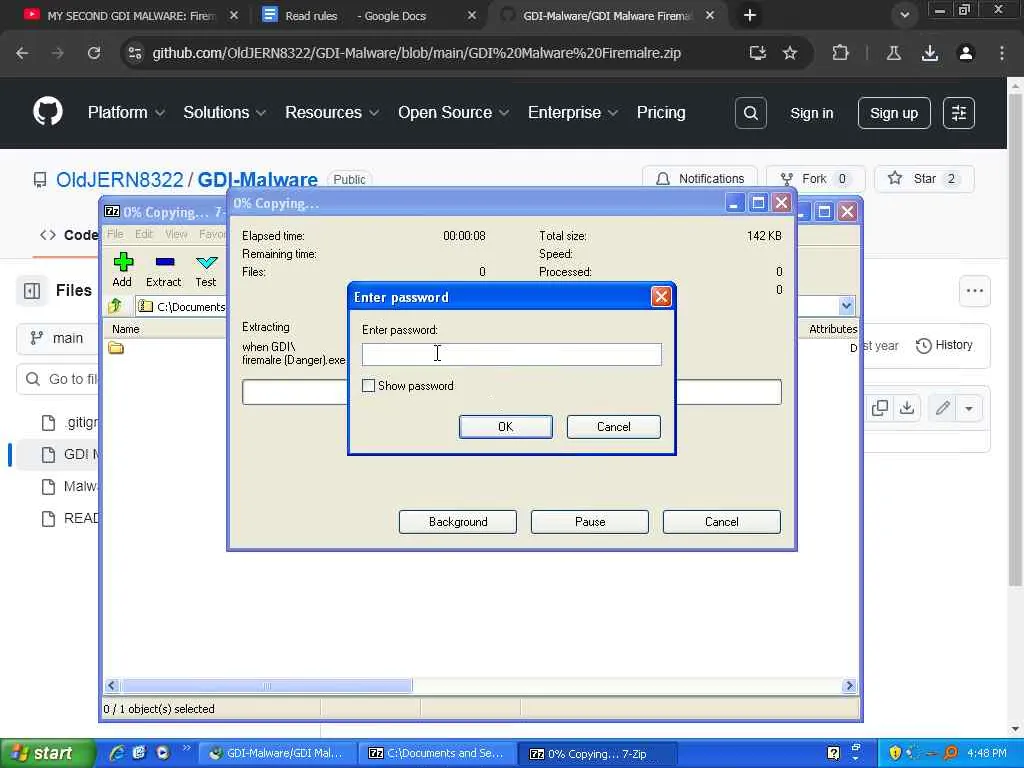Open the Pricing page link

pos(661,112)
